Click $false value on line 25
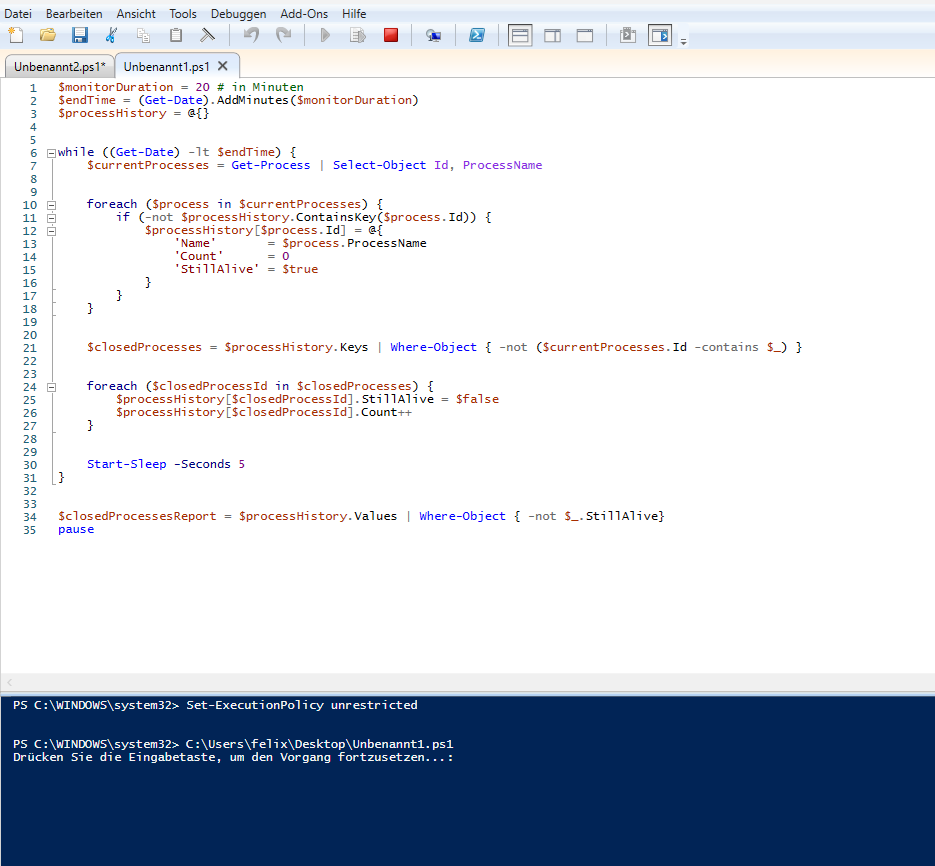Image resolution: width=935 pixels, height=866 pixels. click(477, 399)
